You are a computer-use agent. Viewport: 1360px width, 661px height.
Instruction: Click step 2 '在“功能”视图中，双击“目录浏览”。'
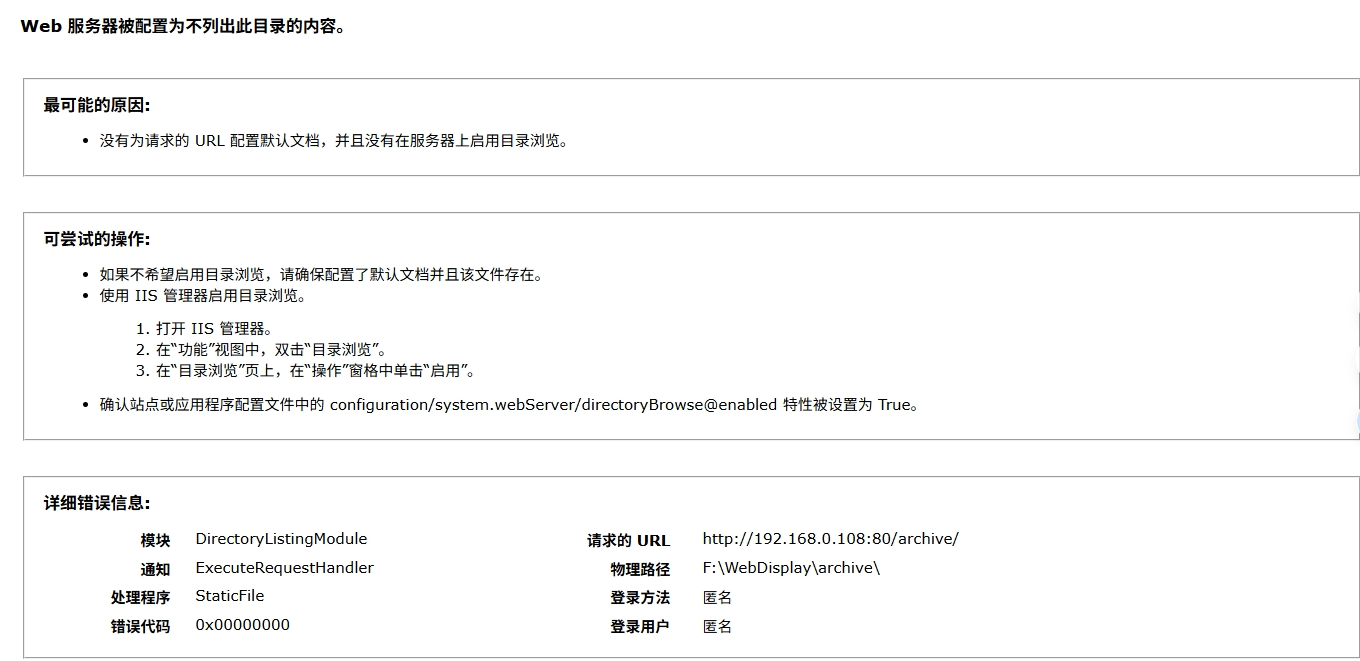point(271,350)
